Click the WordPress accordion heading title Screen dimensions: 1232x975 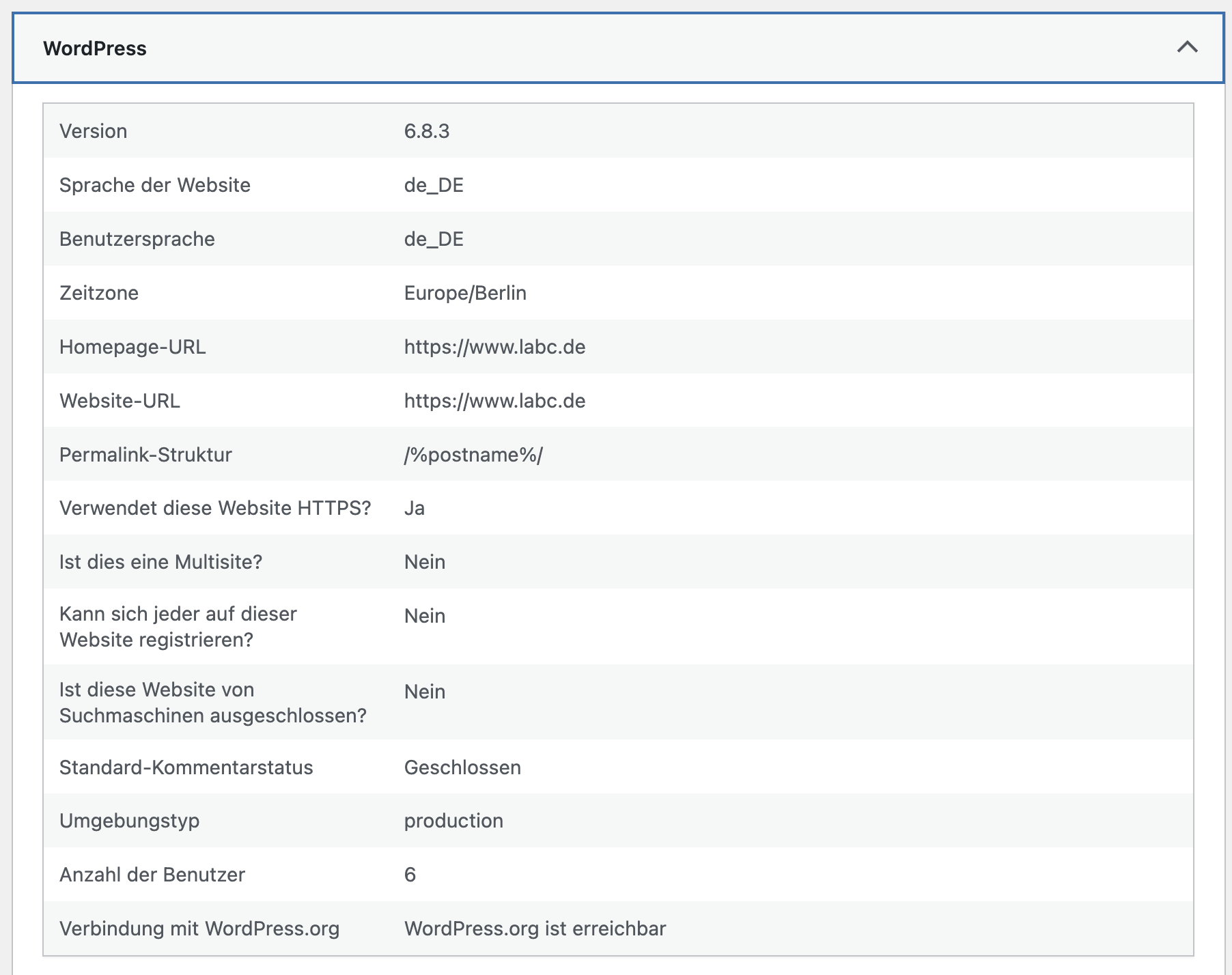(95, 48)
